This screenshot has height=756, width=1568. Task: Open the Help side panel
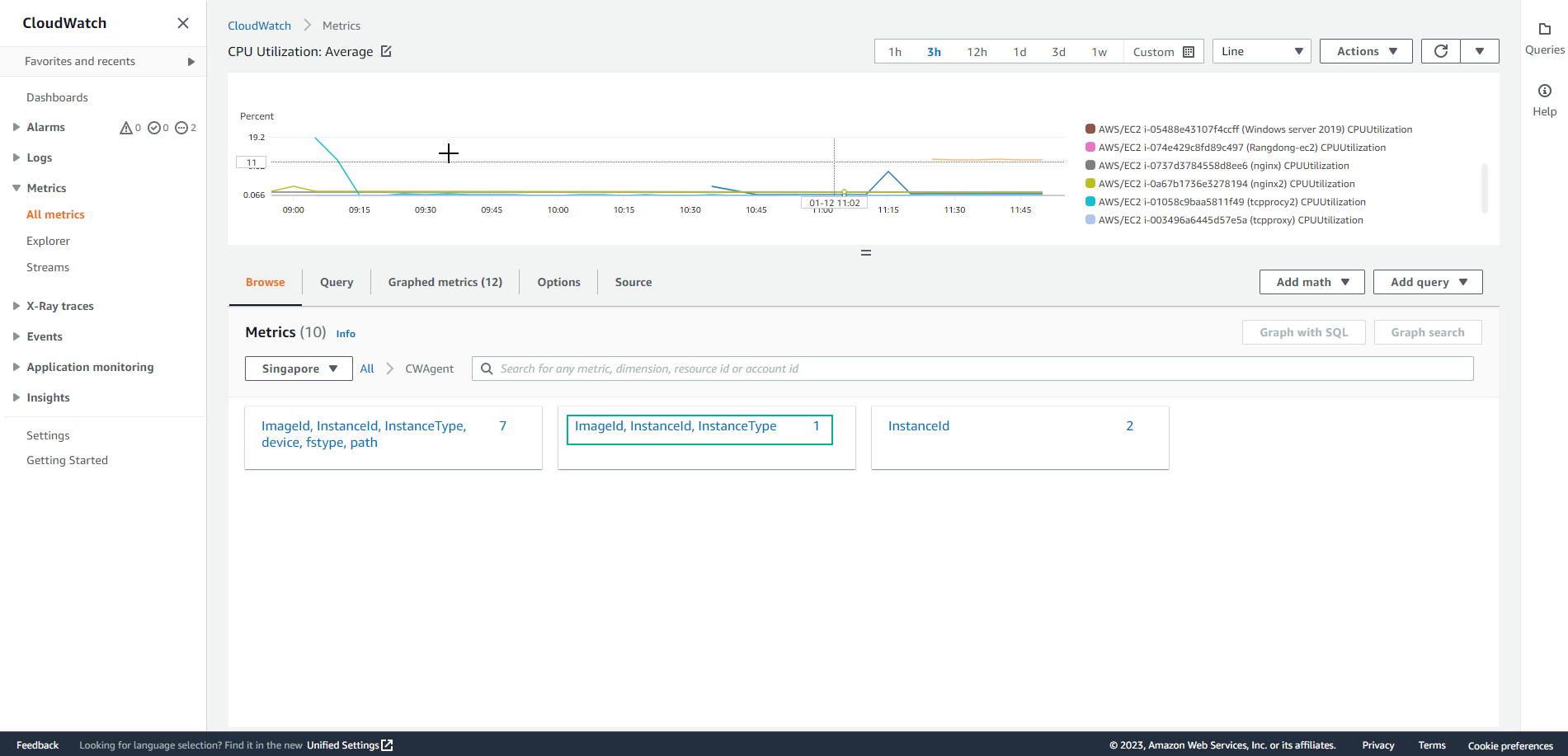pyautogui.click(x=1544, y=101)
